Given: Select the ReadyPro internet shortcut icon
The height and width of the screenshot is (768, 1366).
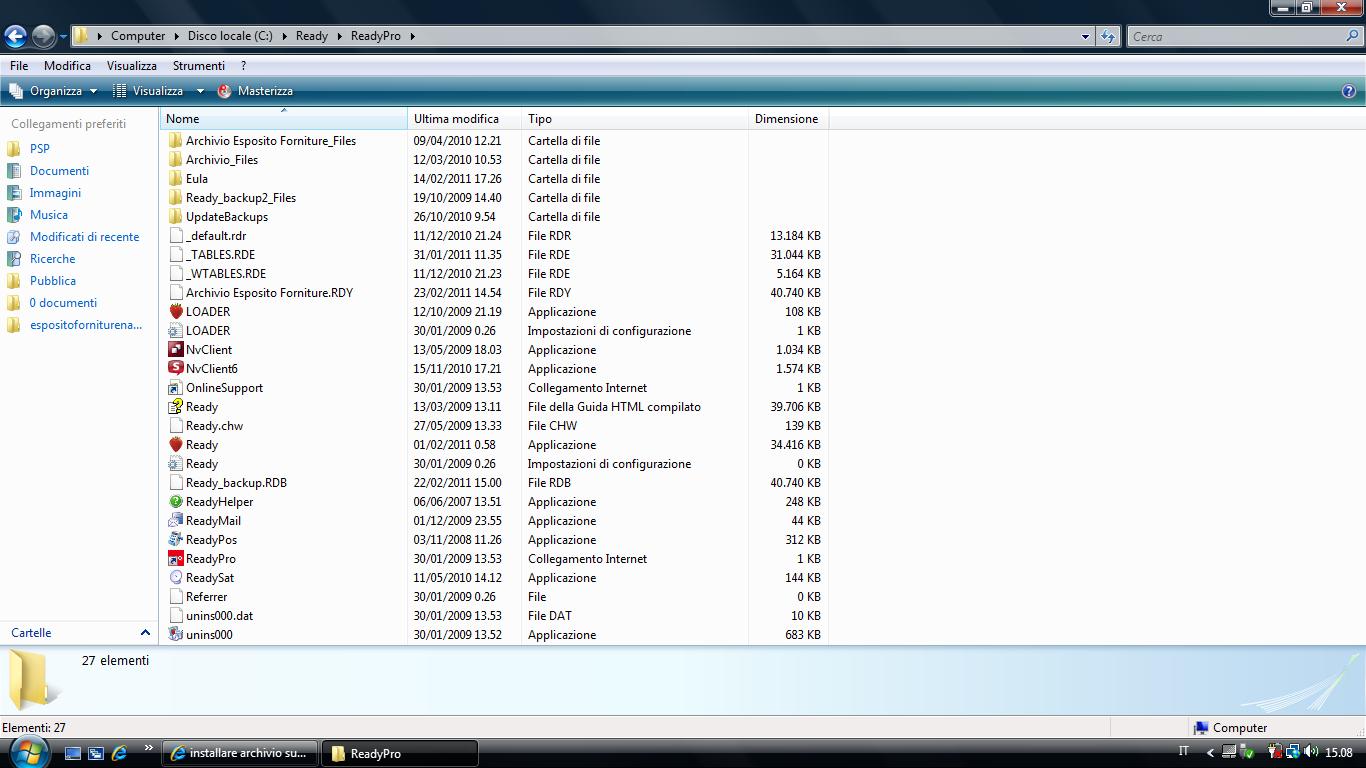Looking at the screenshot, I should point(176,559).
